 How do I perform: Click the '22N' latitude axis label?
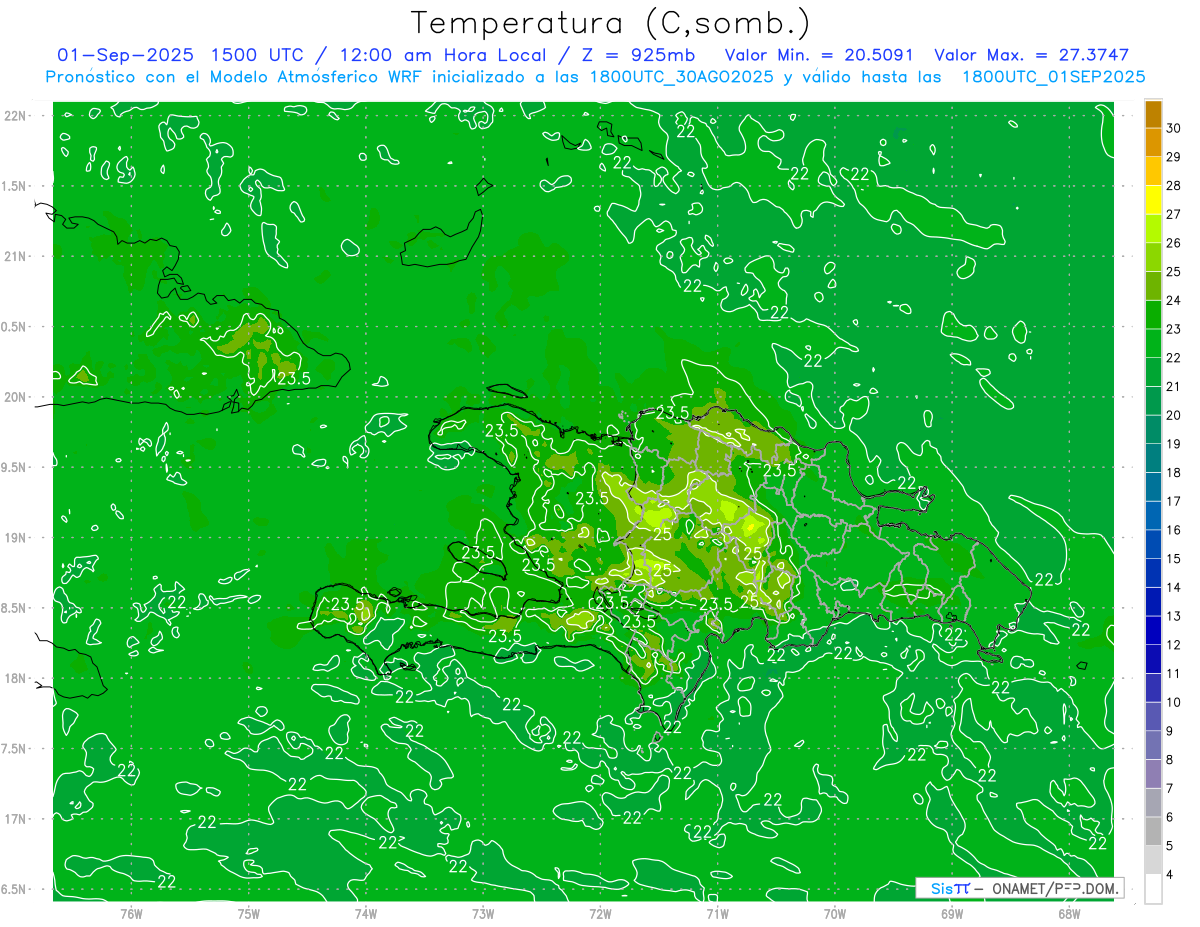[15, 115]
